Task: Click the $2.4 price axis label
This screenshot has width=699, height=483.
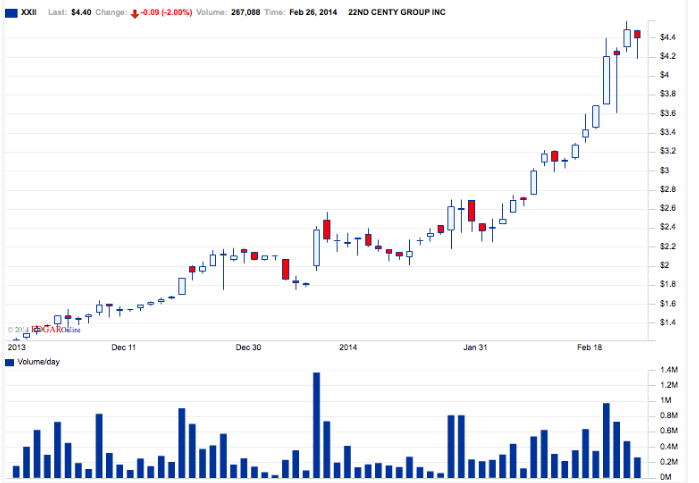Action: tap(667, 227)
